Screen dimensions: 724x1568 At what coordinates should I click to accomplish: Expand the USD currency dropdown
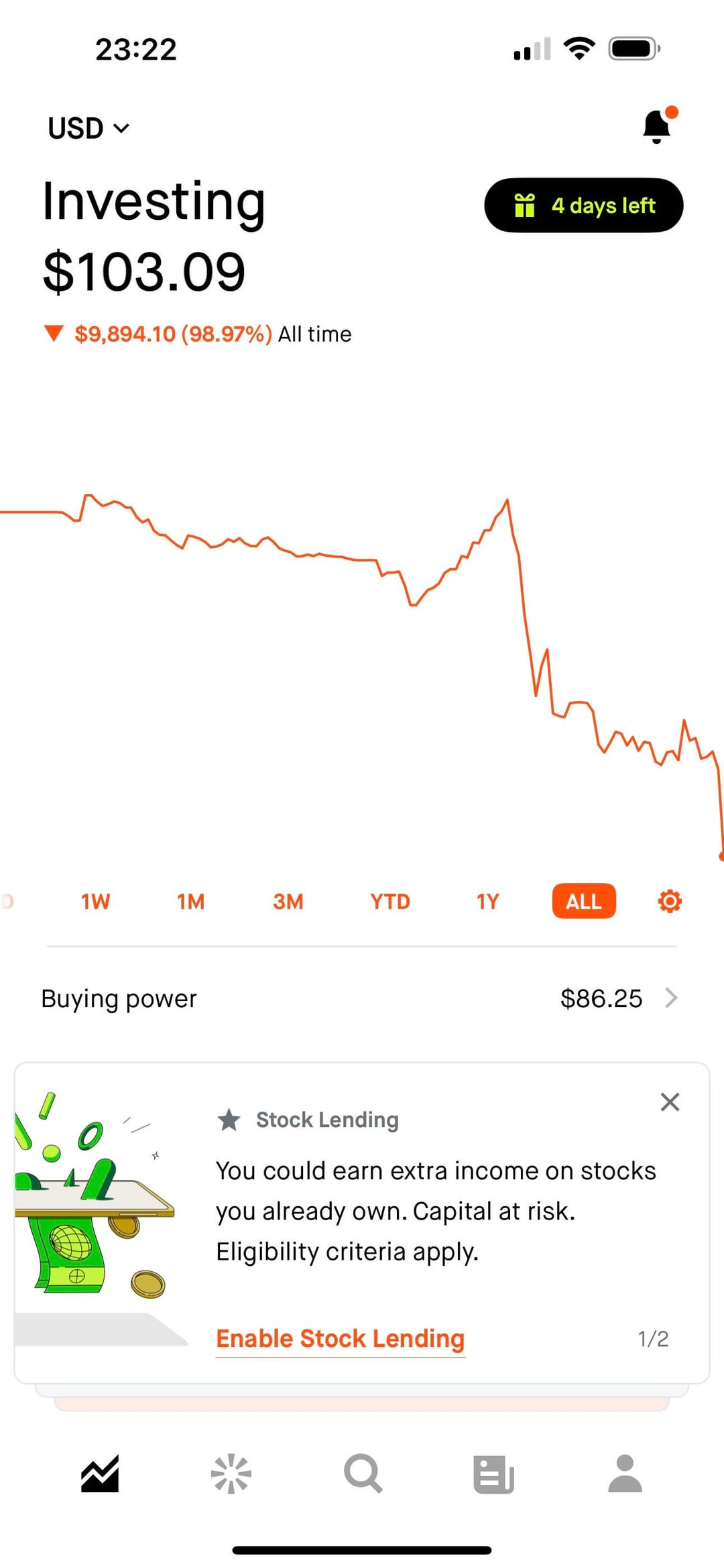tap(88, 128)
